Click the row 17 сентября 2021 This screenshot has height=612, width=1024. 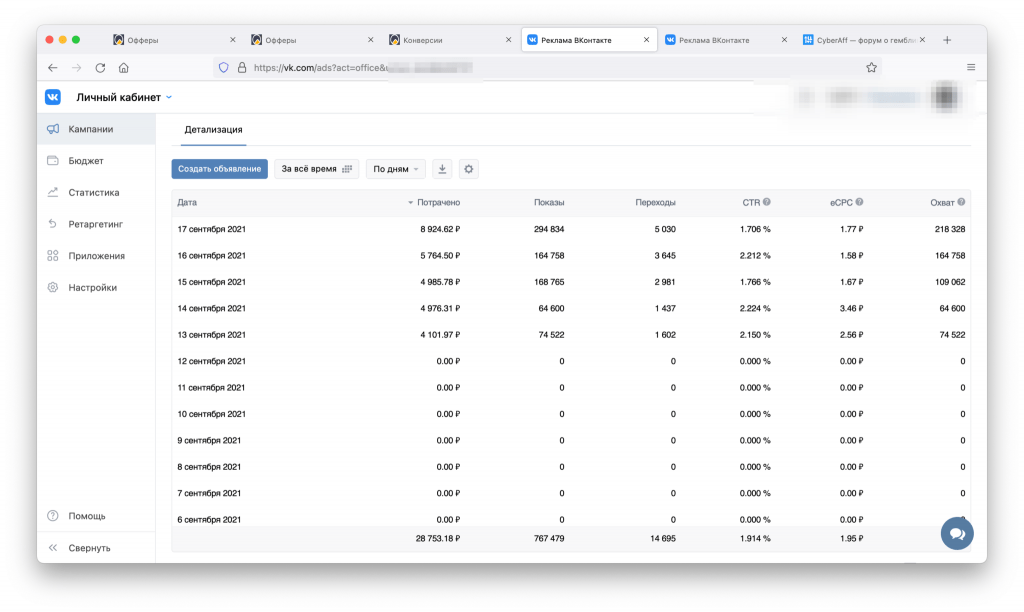tap(571, 229)
